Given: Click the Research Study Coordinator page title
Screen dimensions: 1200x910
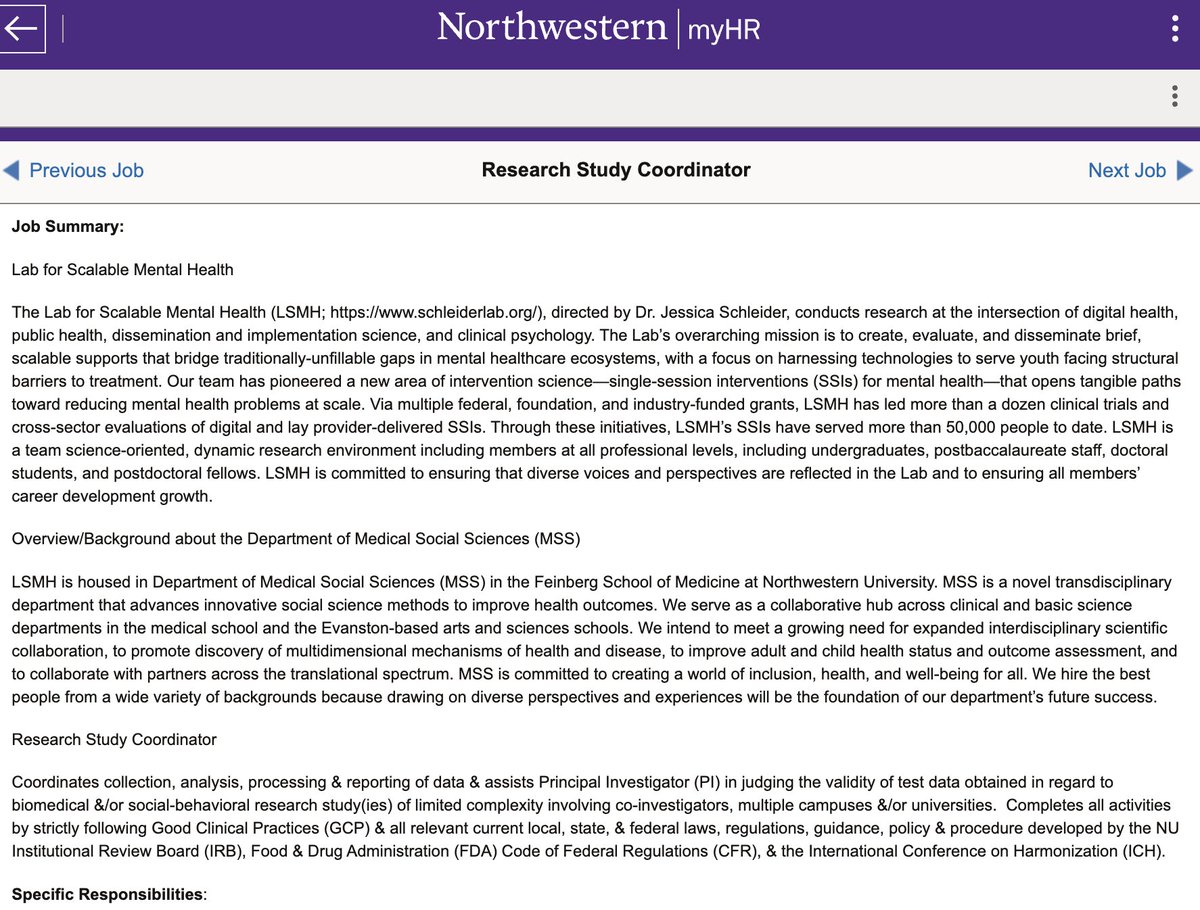Looking at the screenshot, I should click(616, 169).
